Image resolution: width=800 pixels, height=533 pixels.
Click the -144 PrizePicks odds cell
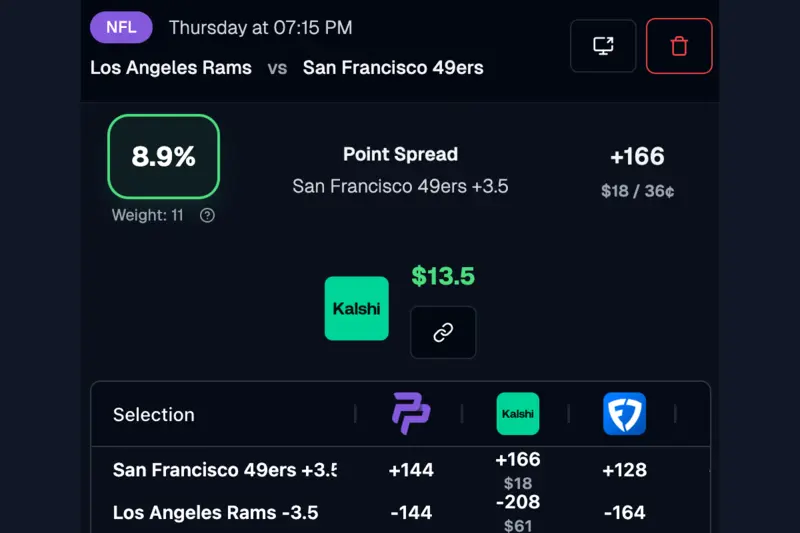click(411, 513)
